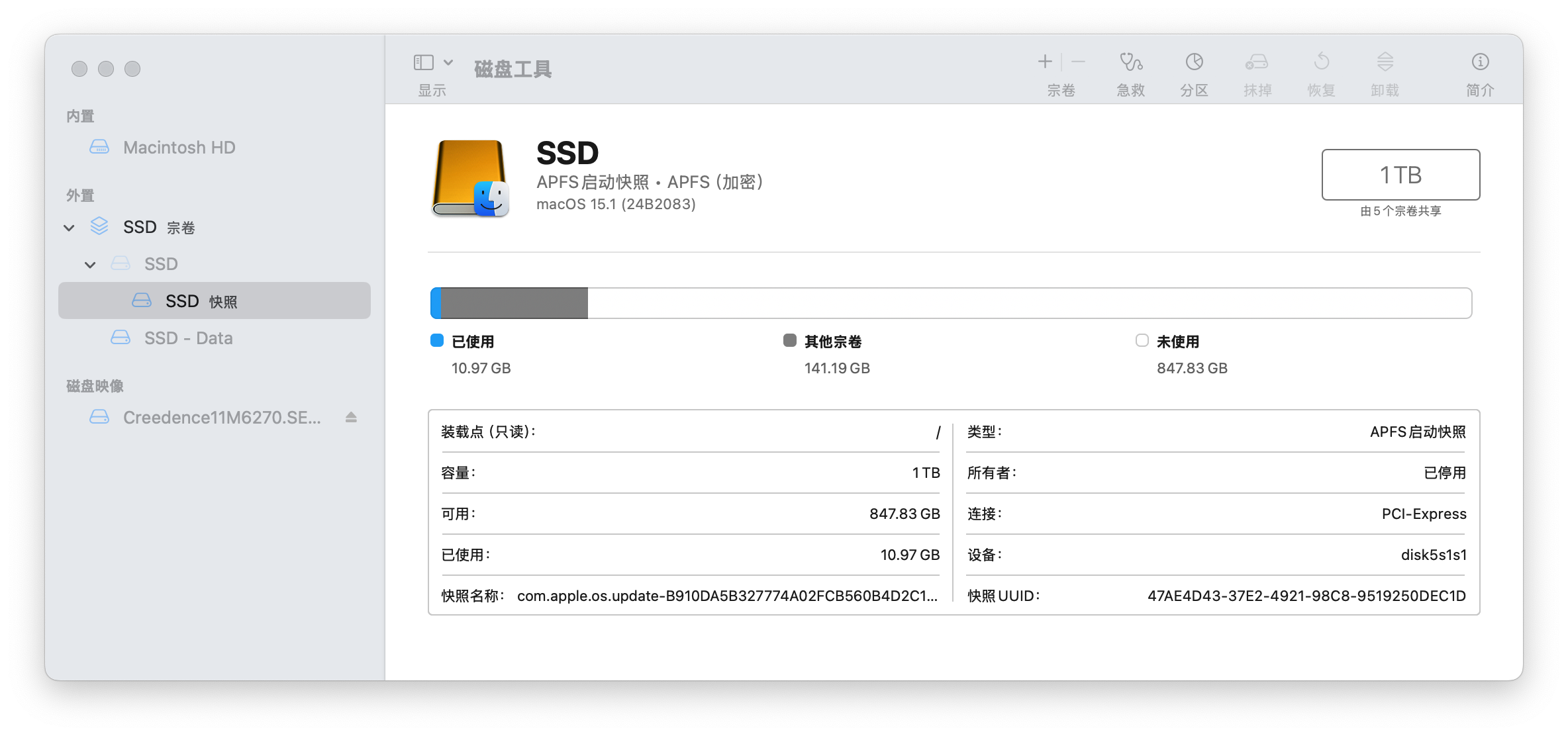This screenshot has height=736, width=1568.
Task: Eject the Creedence11M6270 disk image
Action: click(351, 418)
